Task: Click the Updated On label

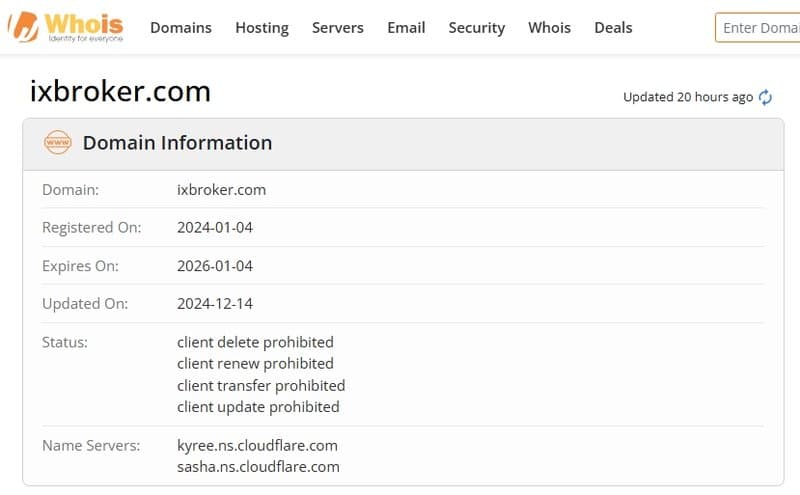Action: click(85, 304)
